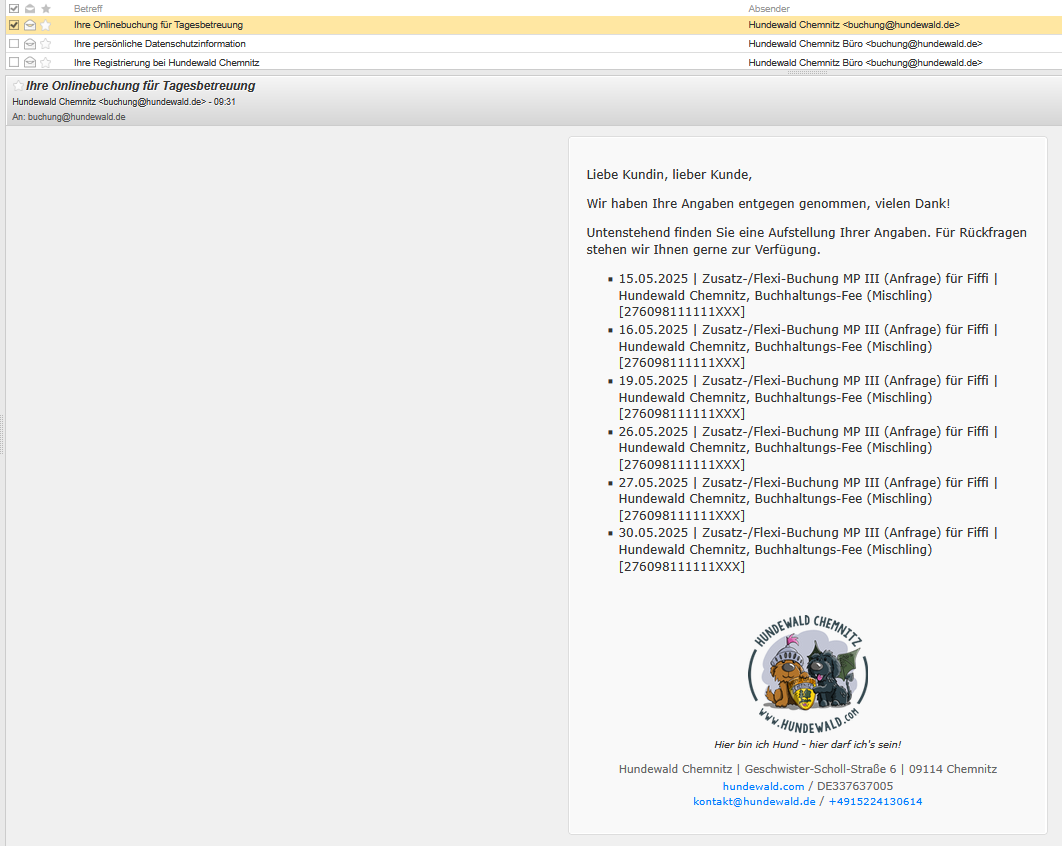Click the slogan 'Hier bin ich Hund - hier darf ich's sein!'
The width and height of the screenshot is (1062, 846).
807,744
